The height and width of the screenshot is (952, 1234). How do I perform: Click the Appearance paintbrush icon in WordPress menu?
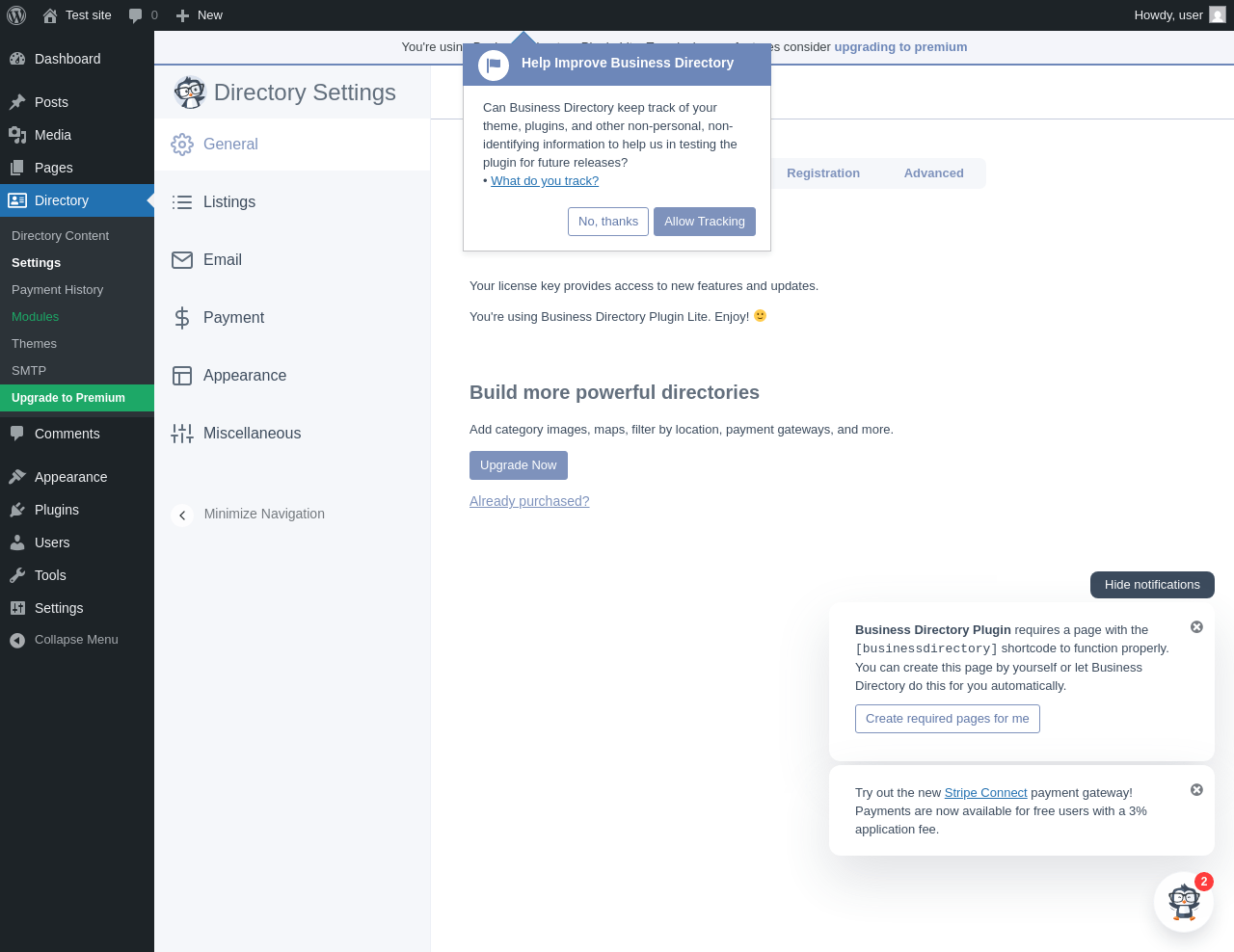[17, 477]
